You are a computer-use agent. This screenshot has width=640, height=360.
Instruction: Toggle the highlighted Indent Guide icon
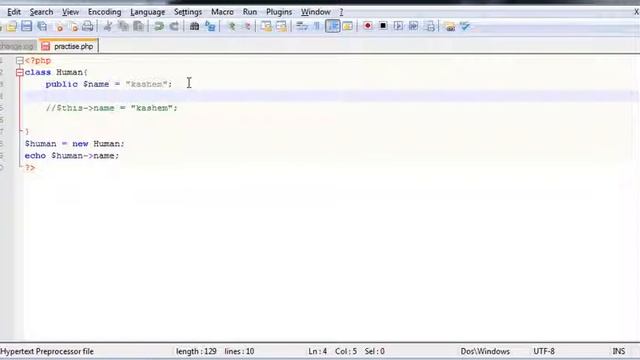(x=333, y=27)
